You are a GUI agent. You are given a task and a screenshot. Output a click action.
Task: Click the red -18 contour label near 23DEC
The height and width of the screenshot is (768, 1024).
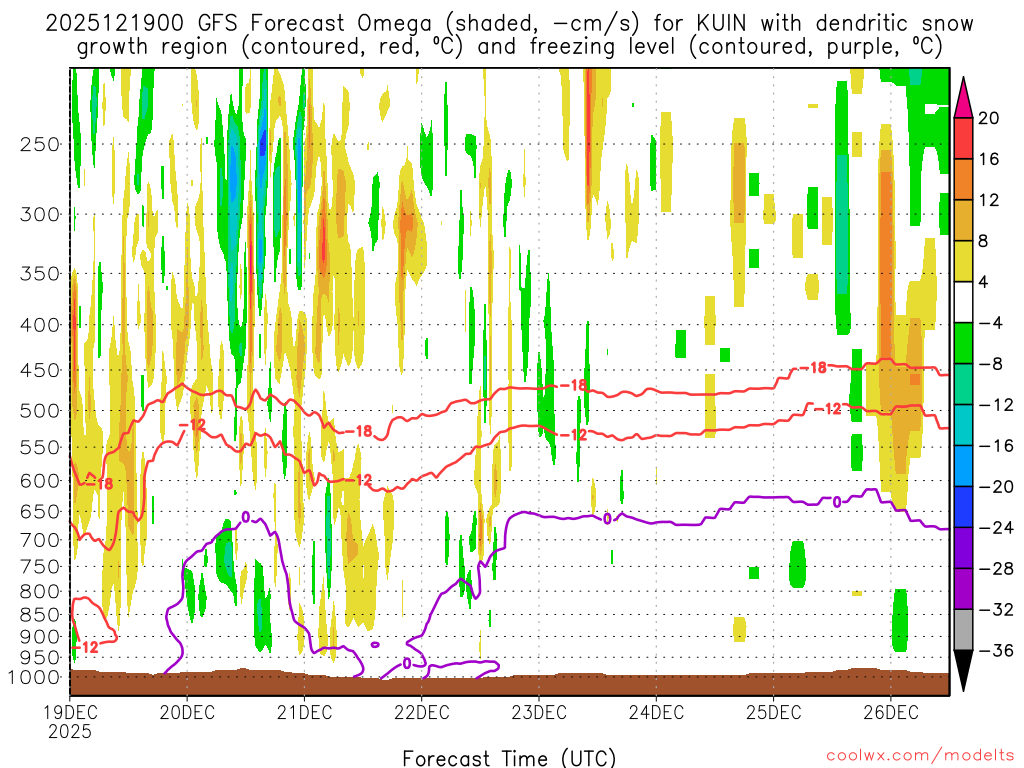pyautogui.click(x=573, y=385)
